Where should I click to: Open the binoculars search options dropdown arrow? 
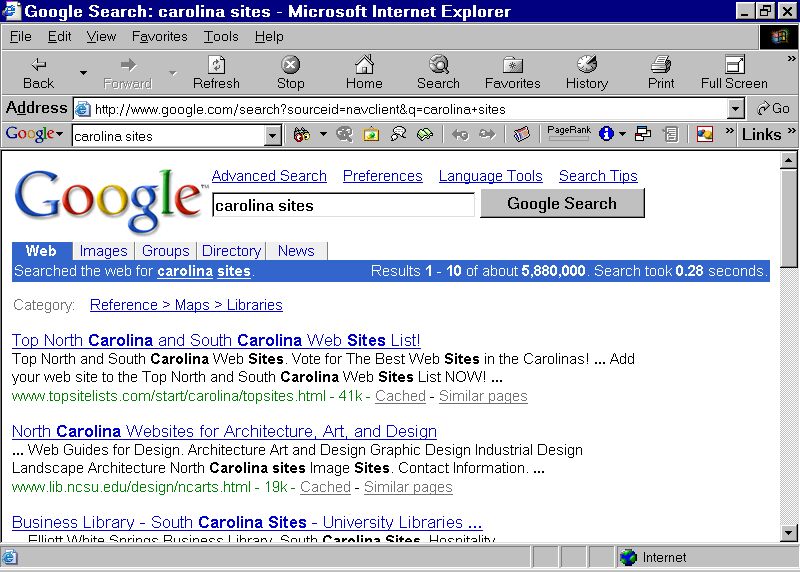click(323, 134)
